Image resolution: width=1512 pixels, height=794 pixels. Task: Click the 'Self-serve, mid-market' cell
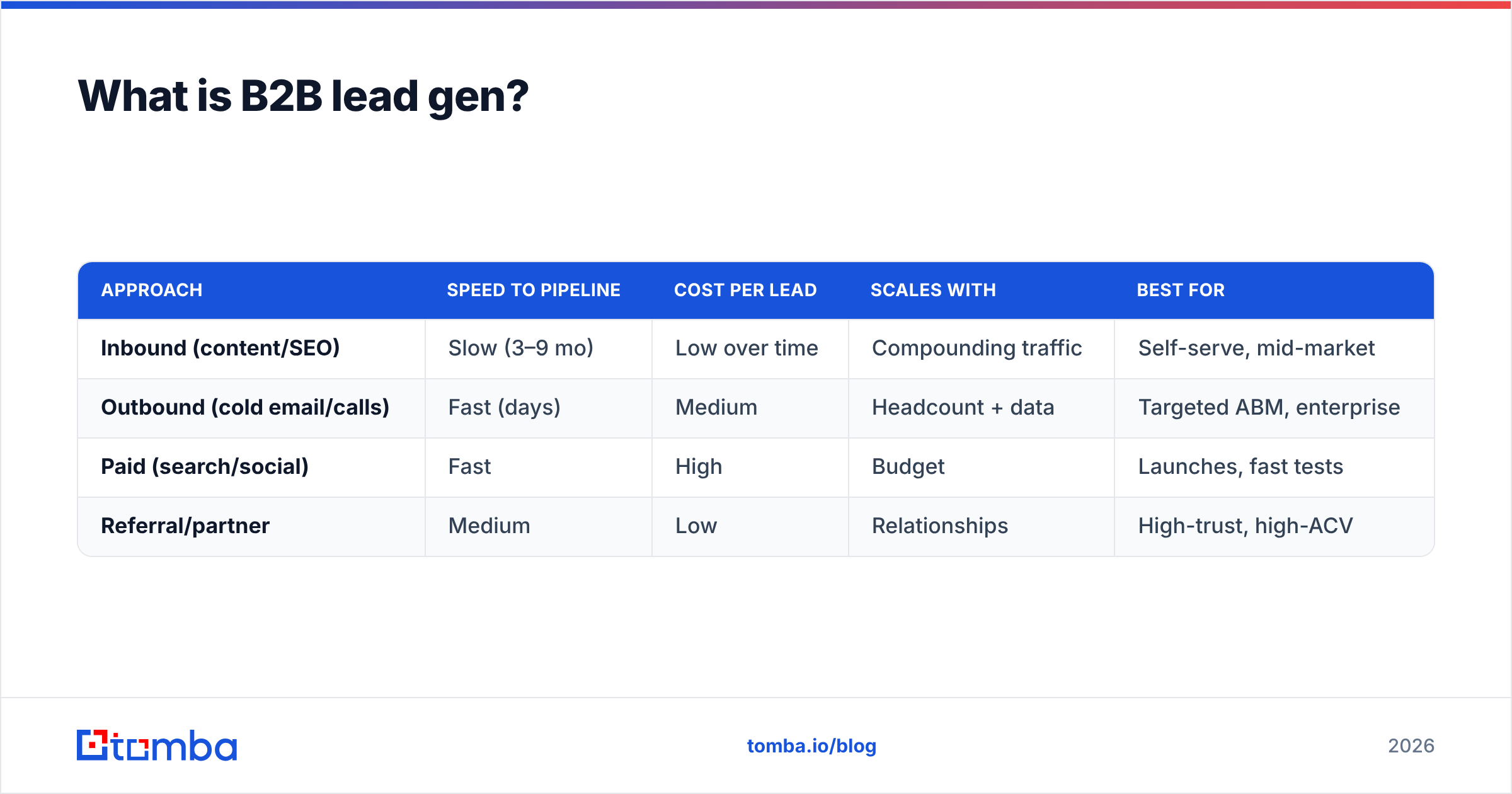[x=1274, y=348]
